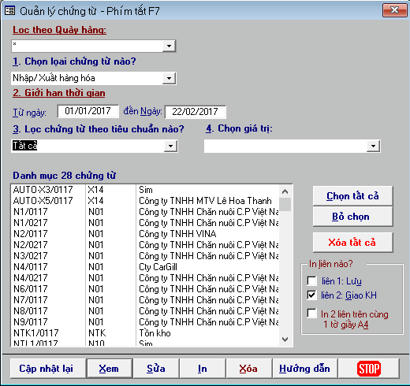Click 'Công ty TNHH MTV Lê Hoa Thanh' cell
The height and width of the screenshot is (386, 410).
pos(205,201)
